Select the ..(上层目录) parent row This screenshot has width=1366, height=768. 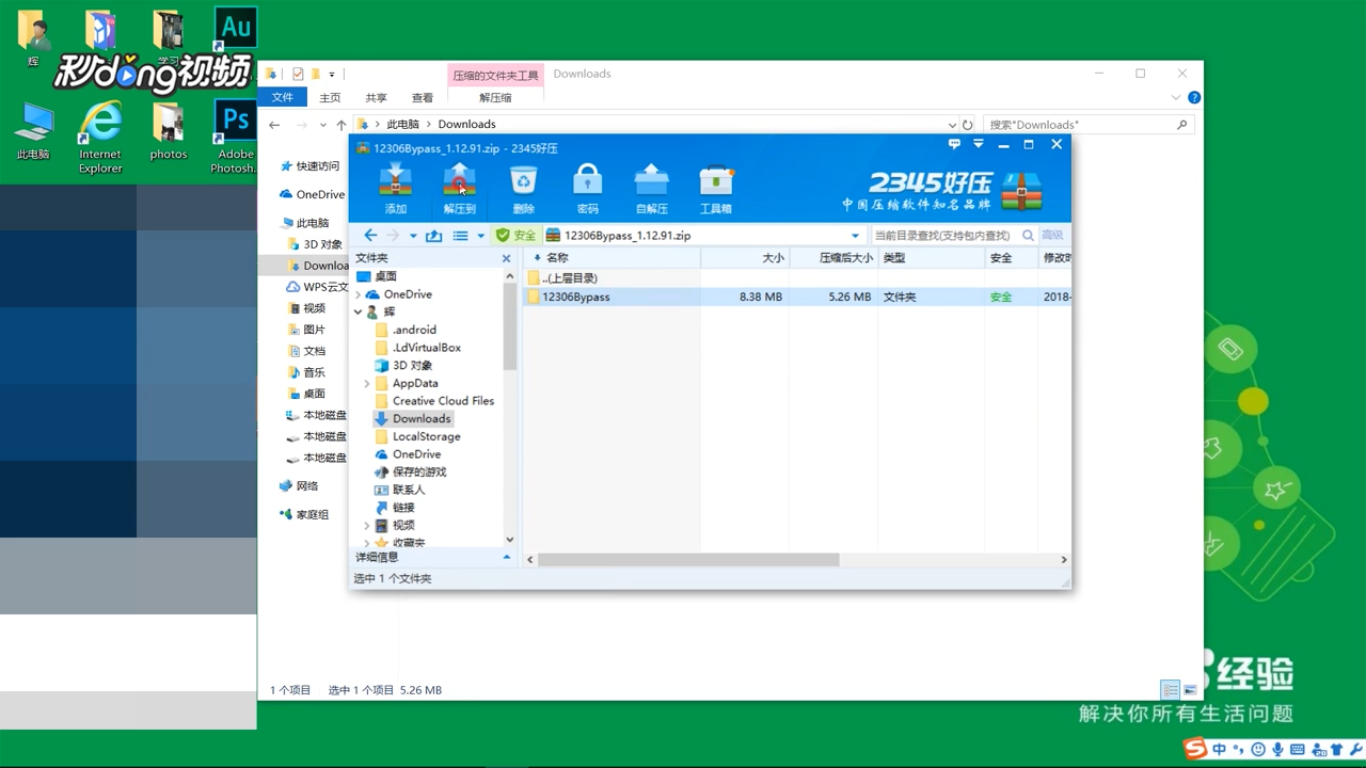click(797, 278)
